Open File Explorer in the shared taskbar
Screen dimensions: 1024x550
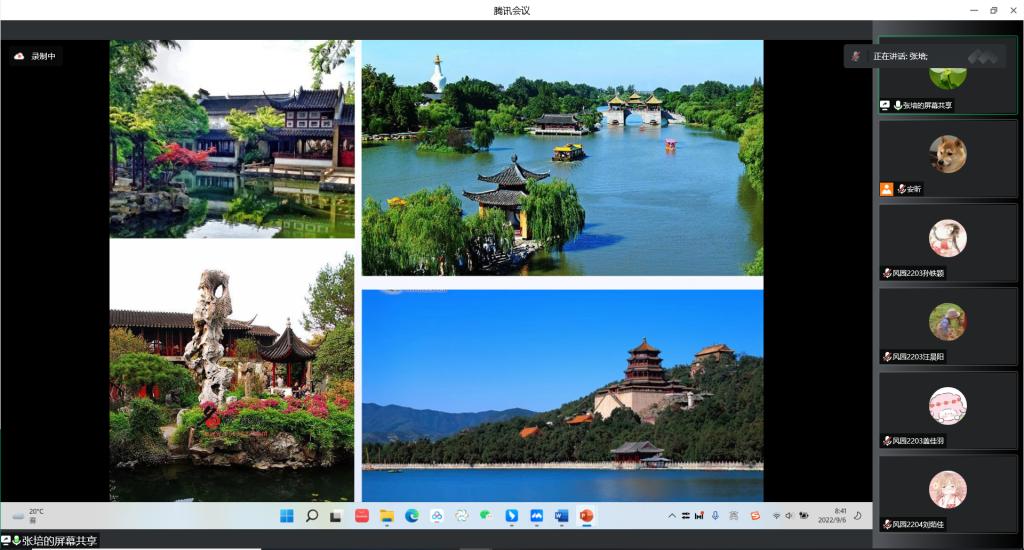[386, 516]
